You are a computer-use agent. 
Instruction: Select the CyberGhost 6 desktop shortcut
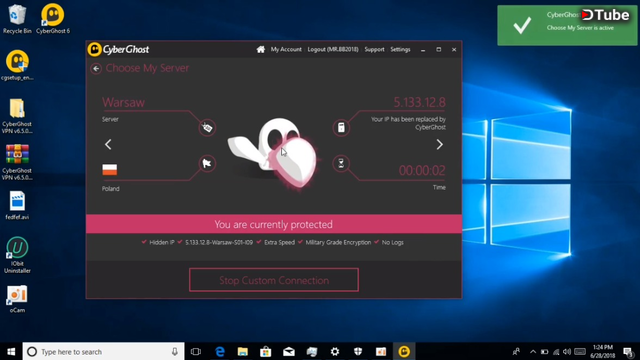(53, 19)
